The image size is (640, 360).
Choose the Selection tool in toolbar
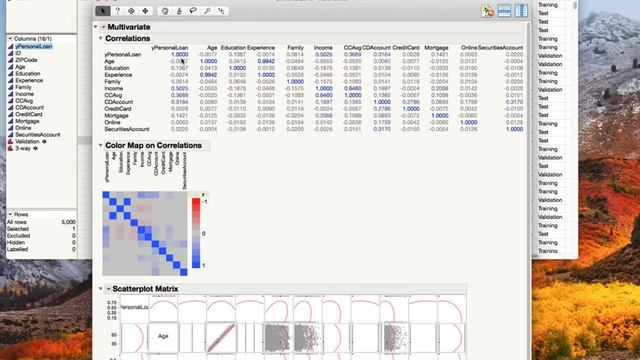tap(131, 11)
